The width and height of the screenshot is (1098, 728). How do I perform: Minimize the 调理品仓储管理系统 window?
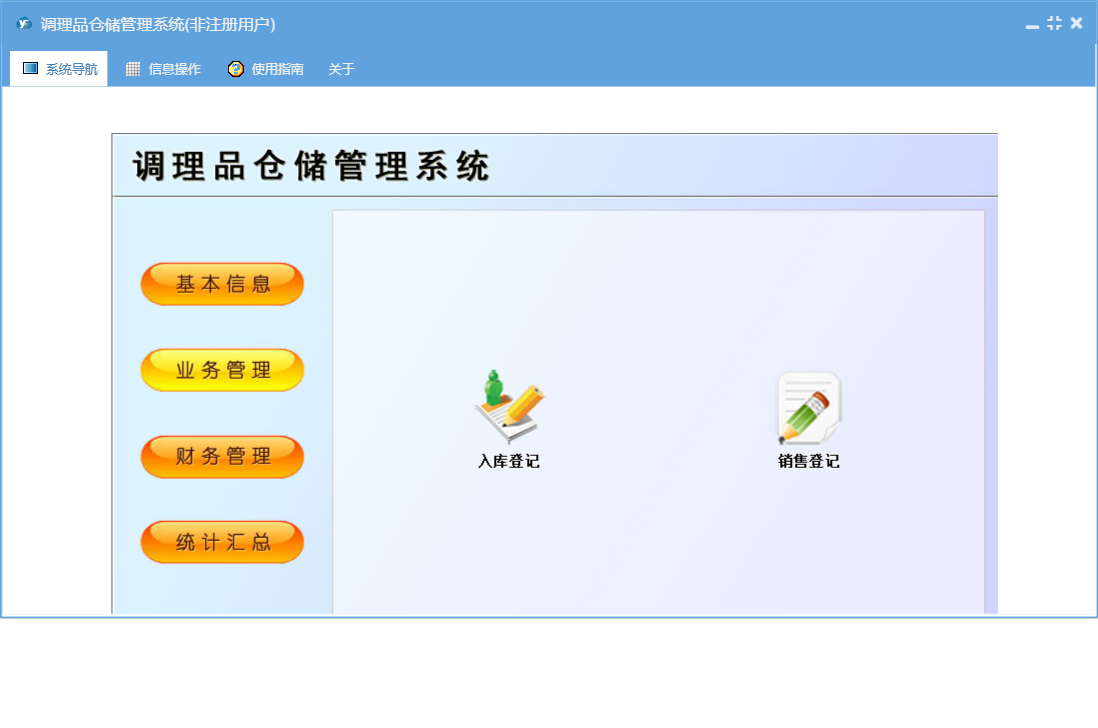[1031, 26]
